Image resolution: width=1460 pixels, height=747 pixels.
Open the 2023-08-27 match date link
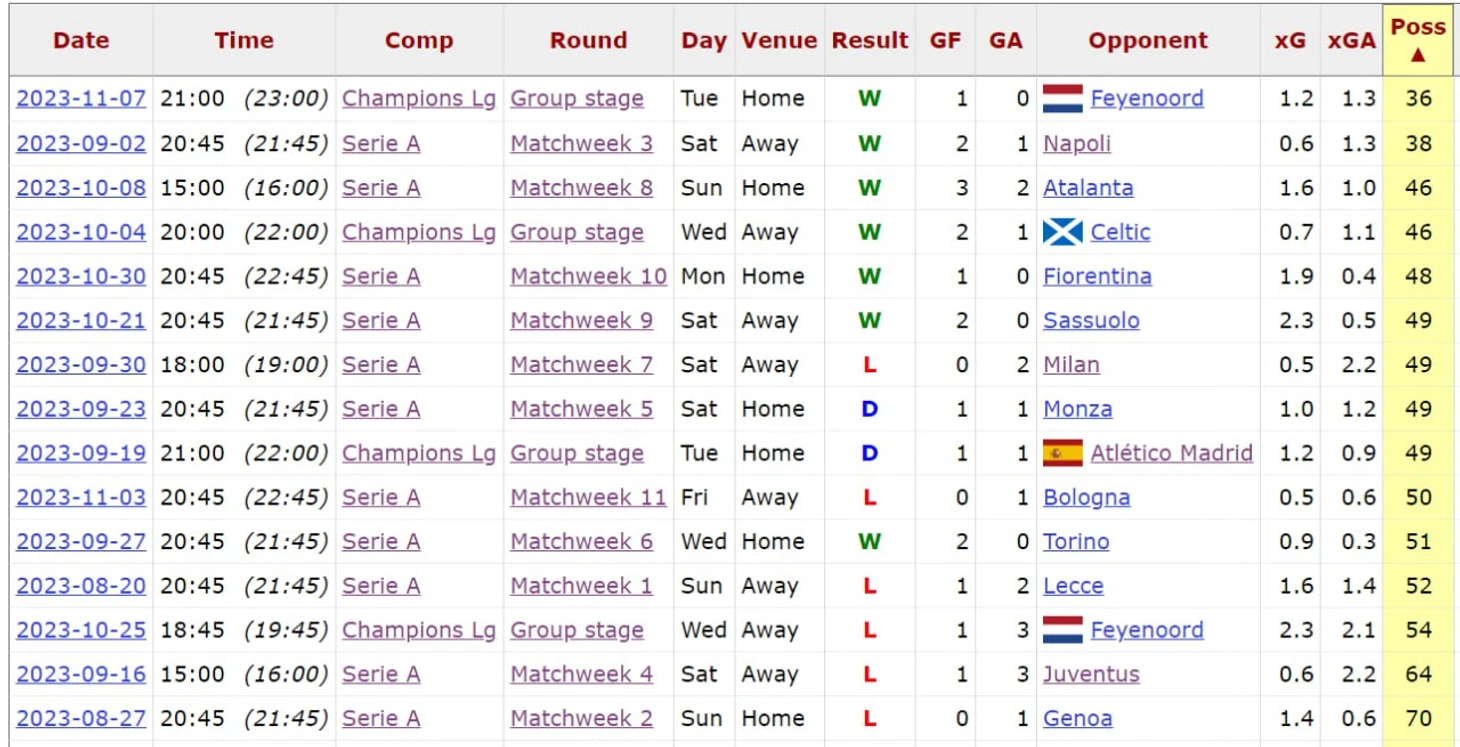point(81,718)
